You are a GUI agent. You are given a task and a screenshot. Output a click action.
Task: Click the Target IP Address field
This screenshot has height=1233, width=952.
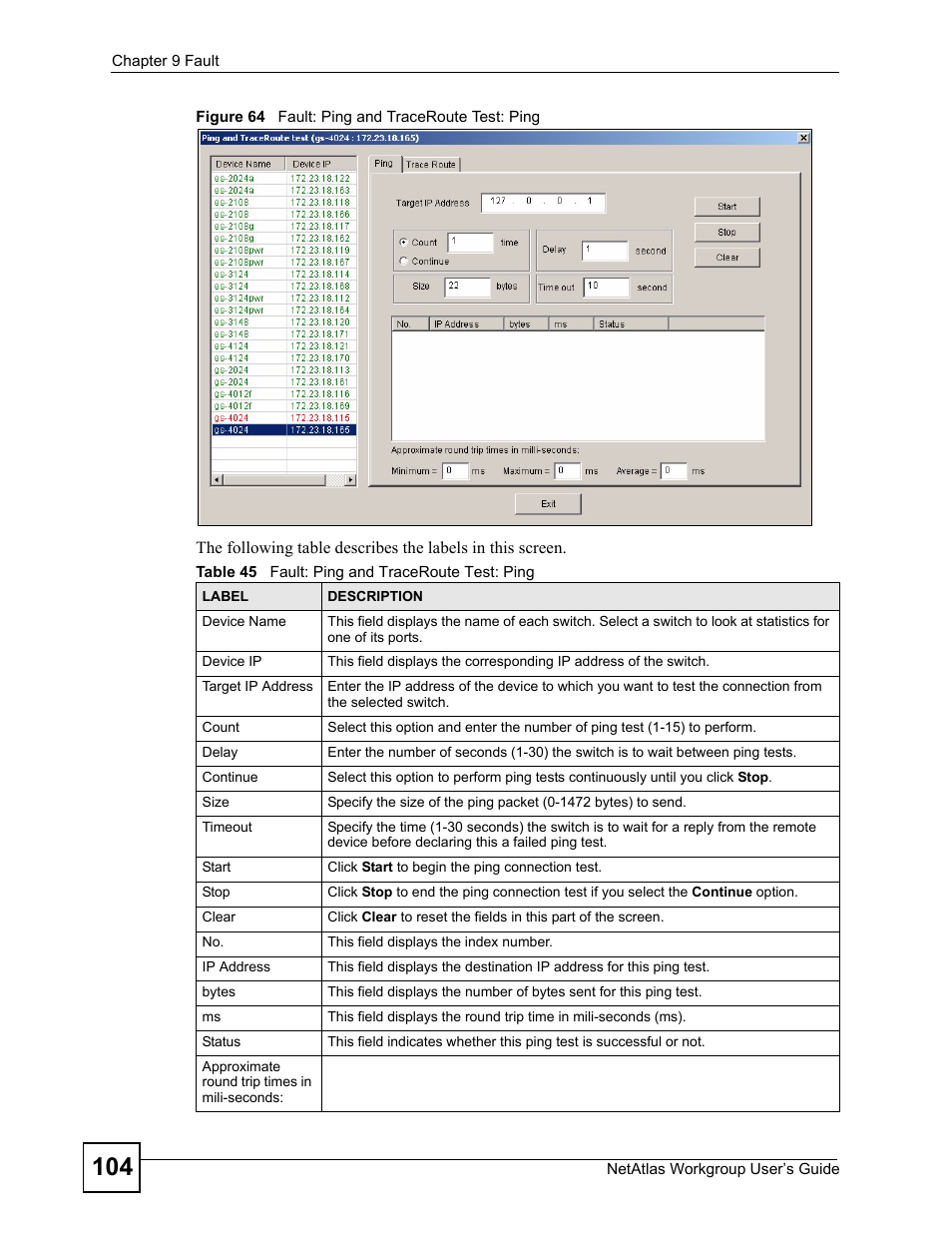pos(543,202)
